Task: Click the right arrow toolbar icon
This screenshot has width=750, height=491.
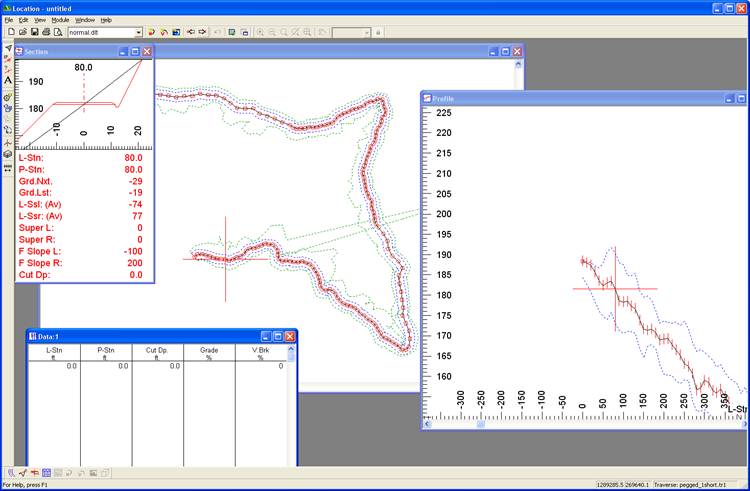Action: point(202,32)
